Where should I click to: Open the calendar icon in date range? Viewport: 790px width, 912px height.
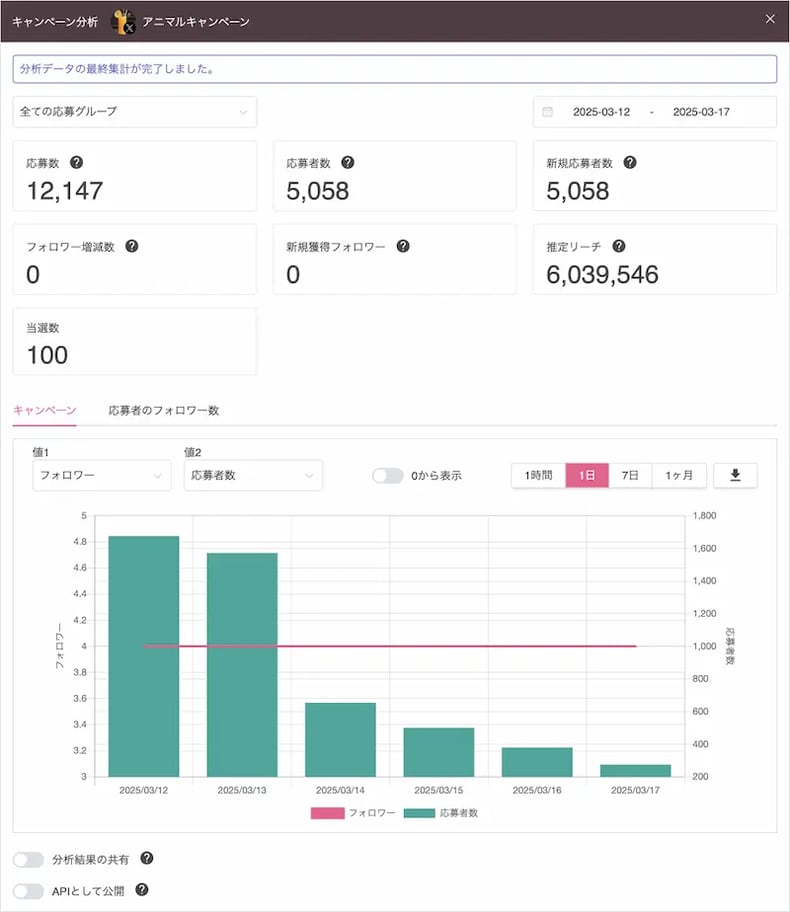click(547, 112)
